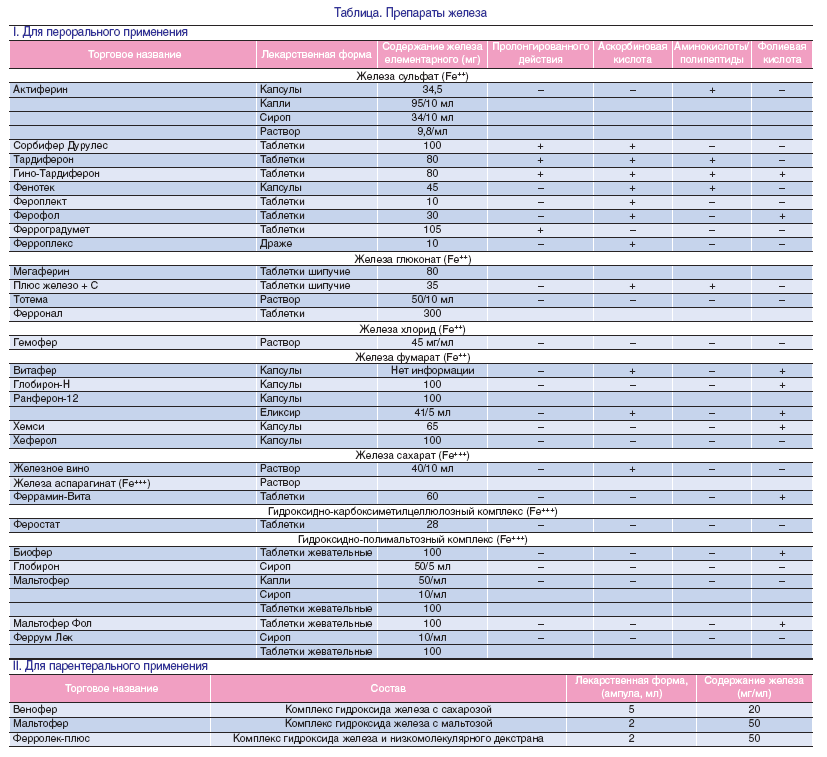Select the "Ферроградумет" drug name
Viewport: 827px width, 757px height.
click(51, 230)
